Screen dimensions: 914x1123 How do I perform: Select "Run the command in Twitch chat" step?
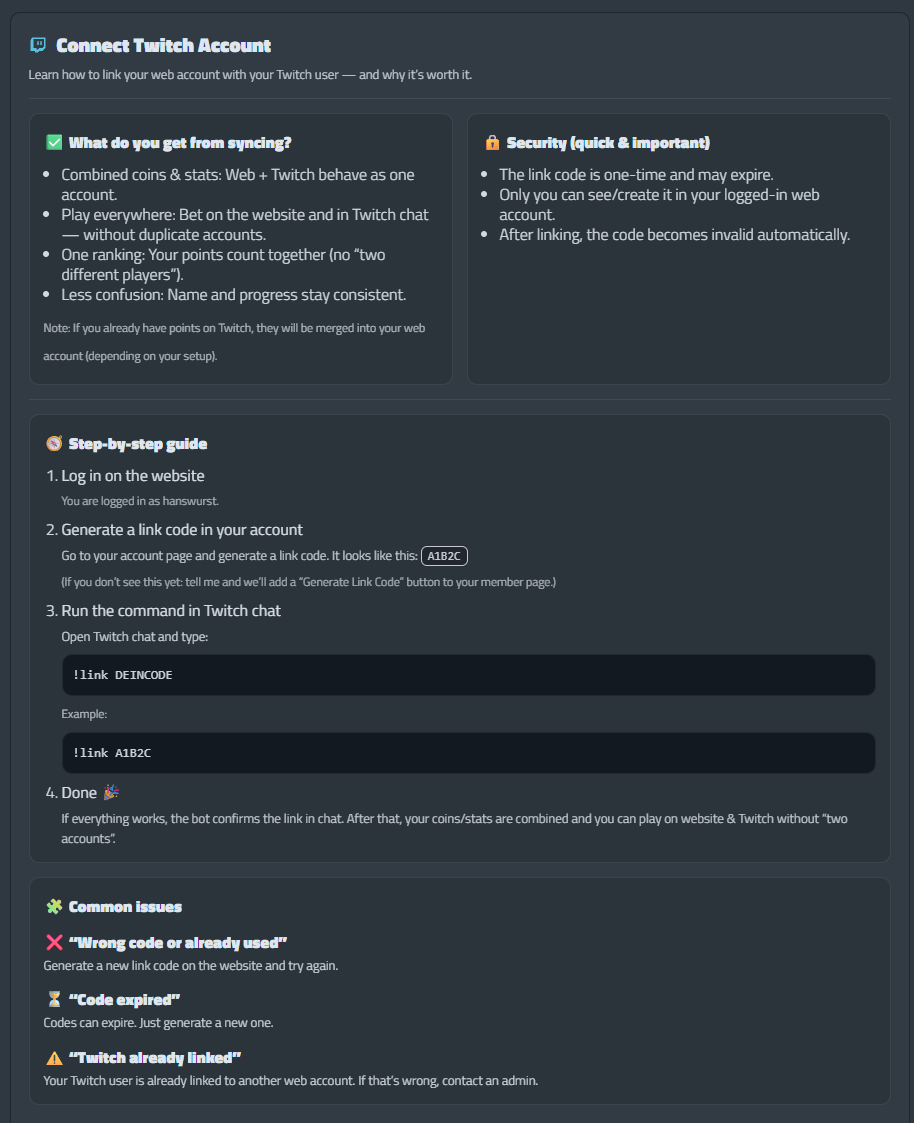171,611
